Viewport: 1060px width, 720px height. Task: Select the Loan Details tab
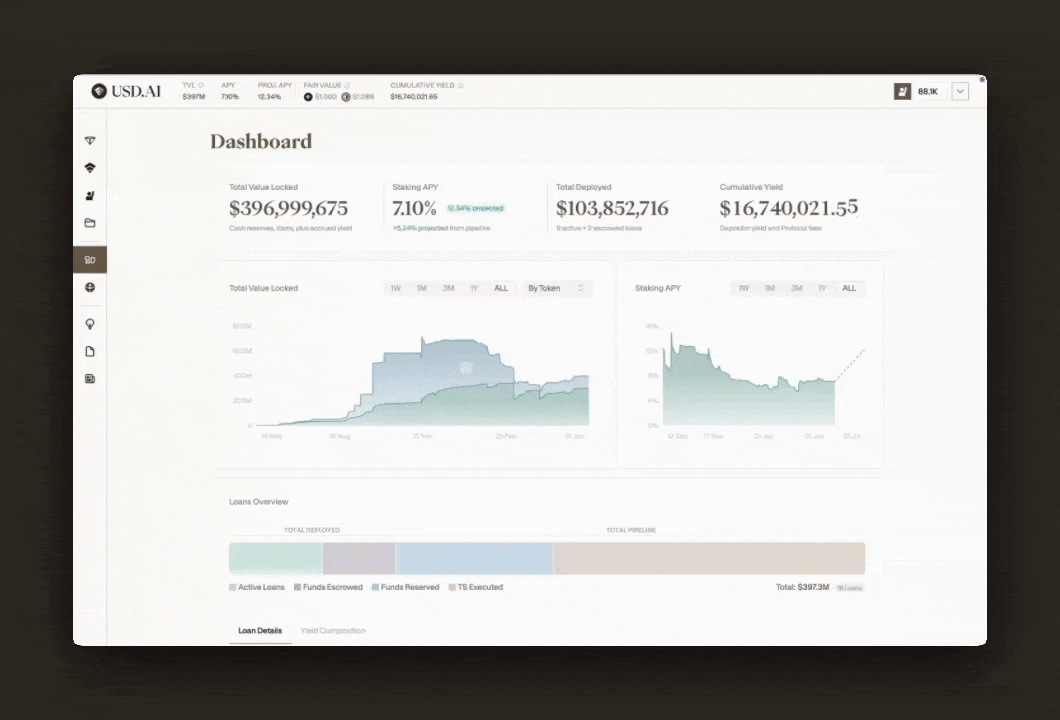click(x=260, y=631)
